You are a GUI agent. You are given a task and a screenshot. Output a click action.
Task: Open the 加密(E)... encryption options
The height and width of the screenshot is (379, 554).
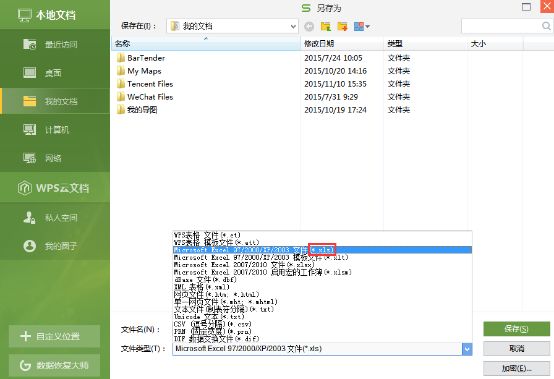click(x=516, y=368)
